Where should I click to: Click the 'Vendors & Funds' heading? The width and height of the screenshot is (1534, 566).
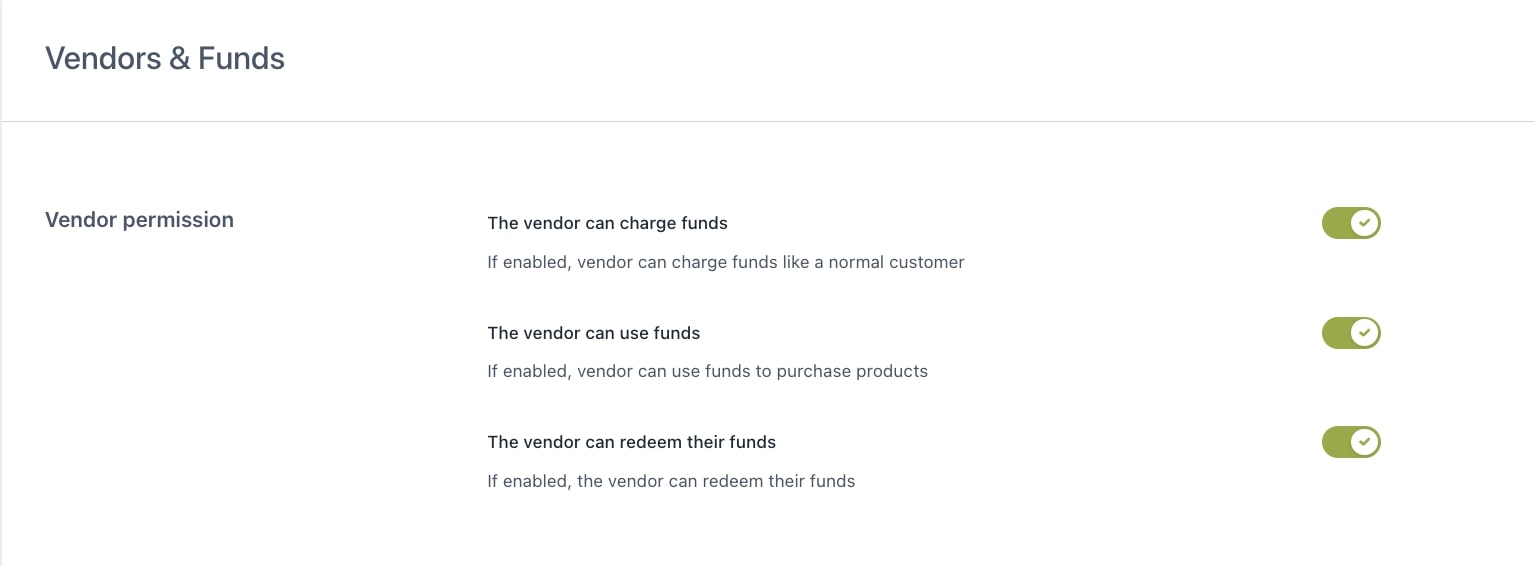pyautogui.click(x=165, y=59)
